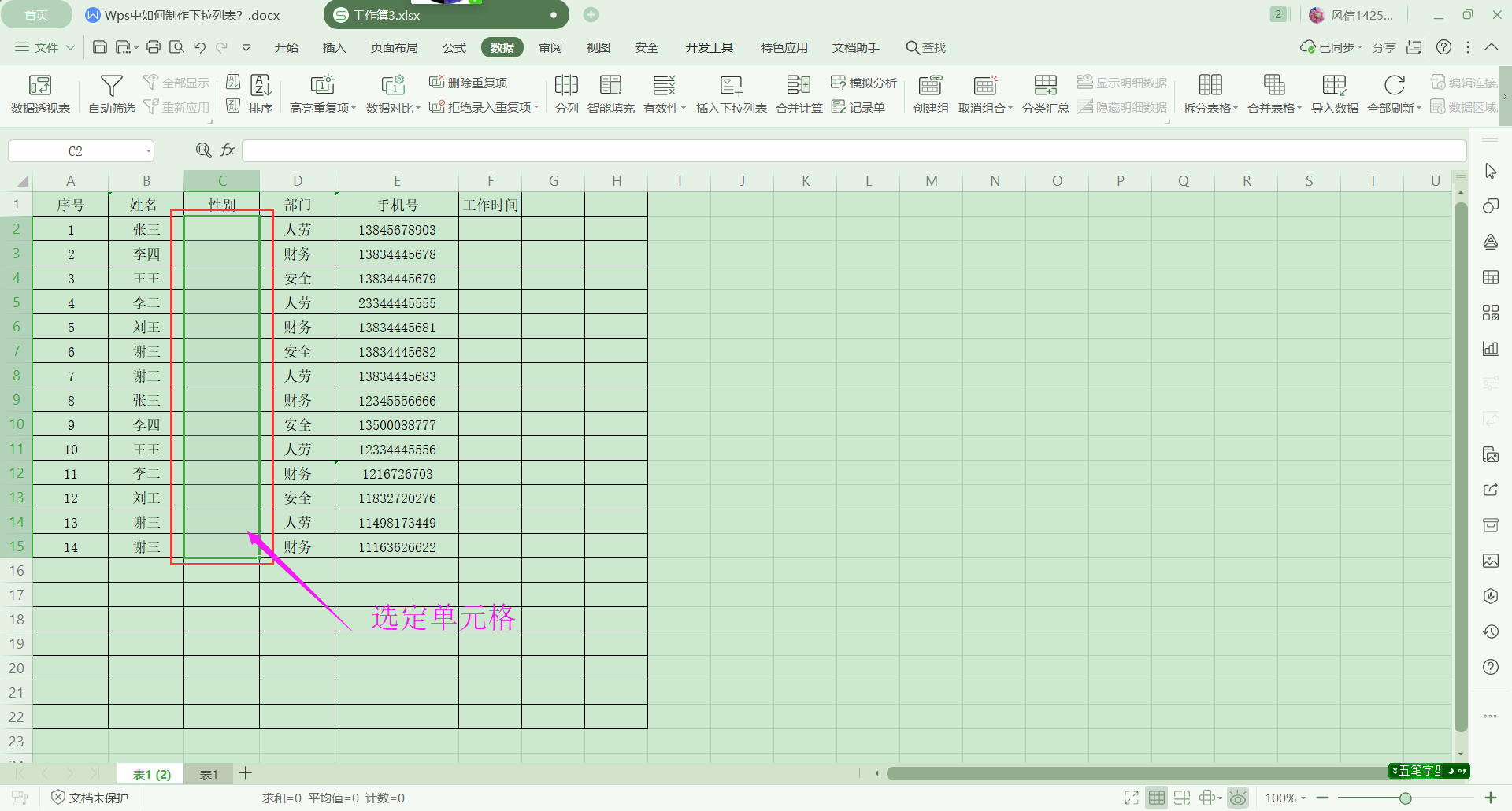Switch to the 公式 tab
1512x811 pixels.
pyautogui.click(x=454, y=47)
